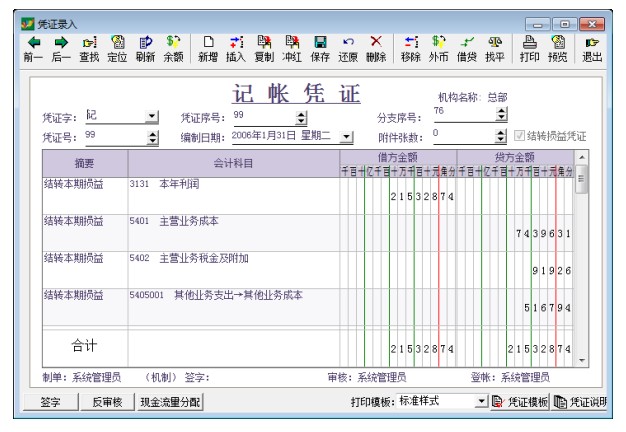Show account balance via 余额

(x=173, y=50)
